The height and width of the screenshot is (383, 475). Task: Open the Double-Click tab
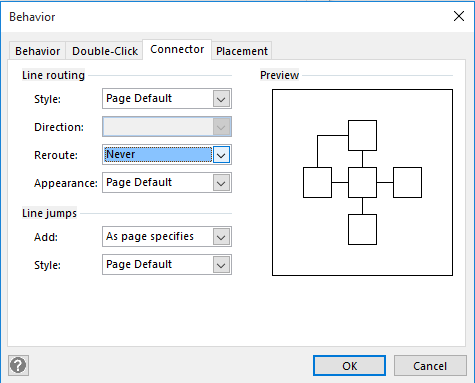pos(105,51)
